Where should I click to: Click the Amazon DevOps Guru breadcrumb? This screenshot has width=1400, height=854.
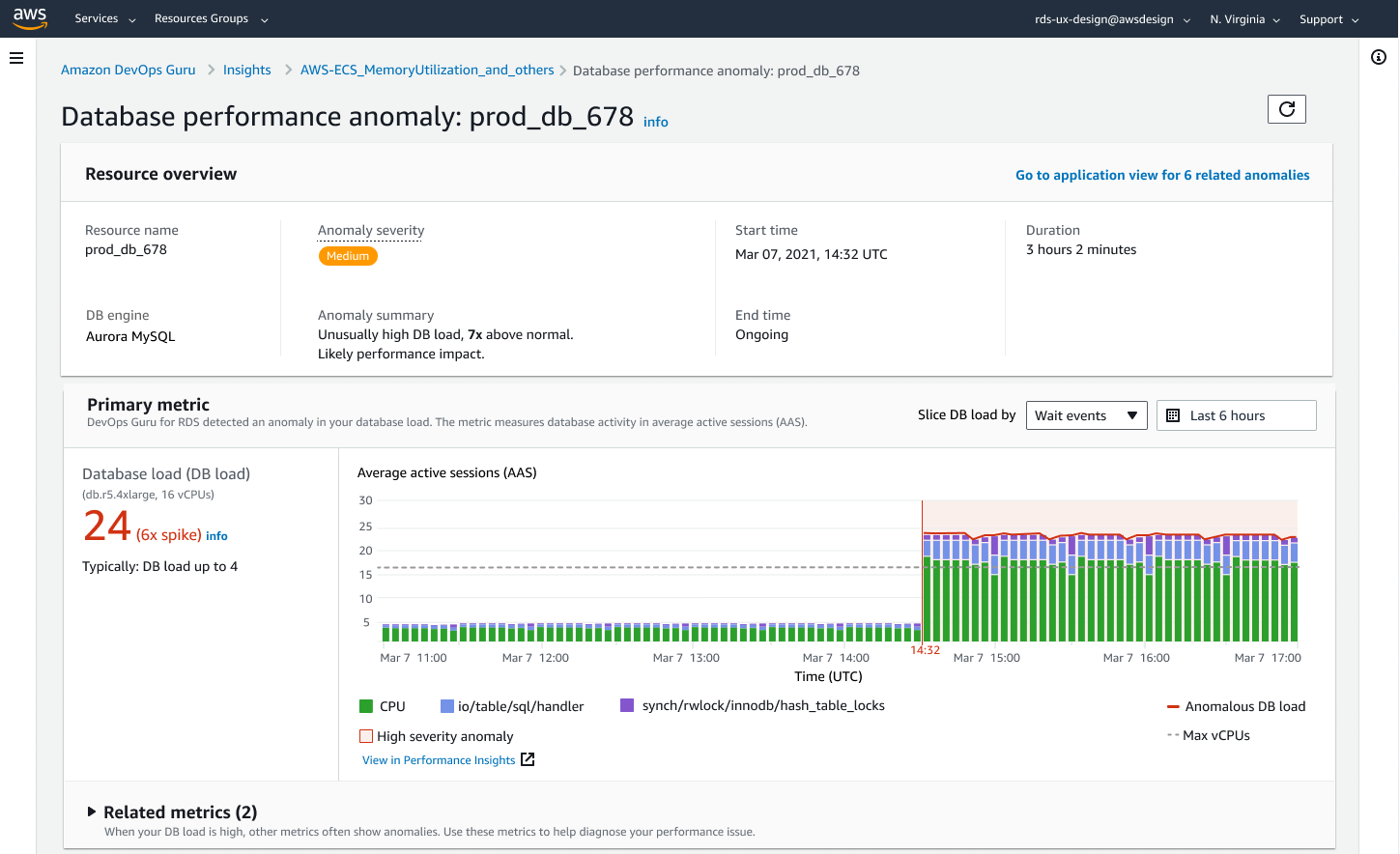pyautogui.click(x=128, y=70)
